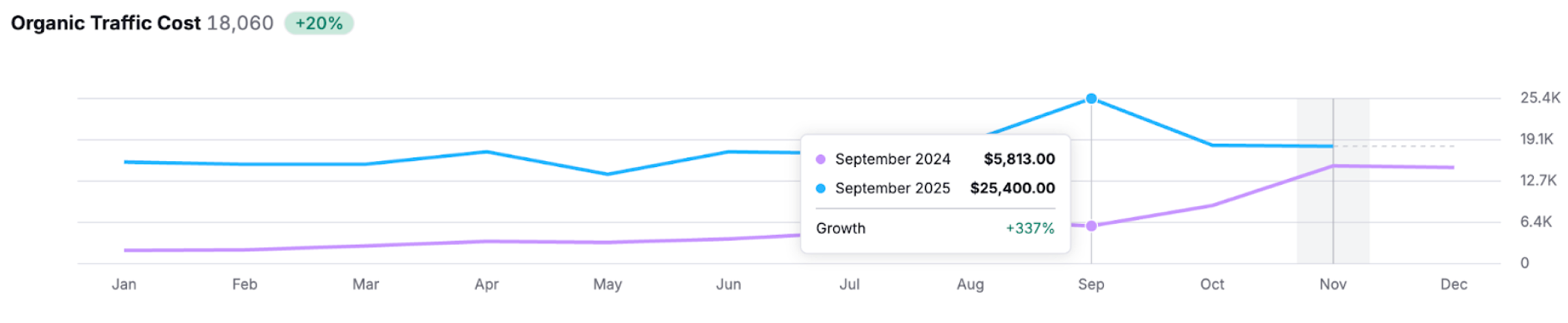Click the 18,060 total value

point(240,24)
